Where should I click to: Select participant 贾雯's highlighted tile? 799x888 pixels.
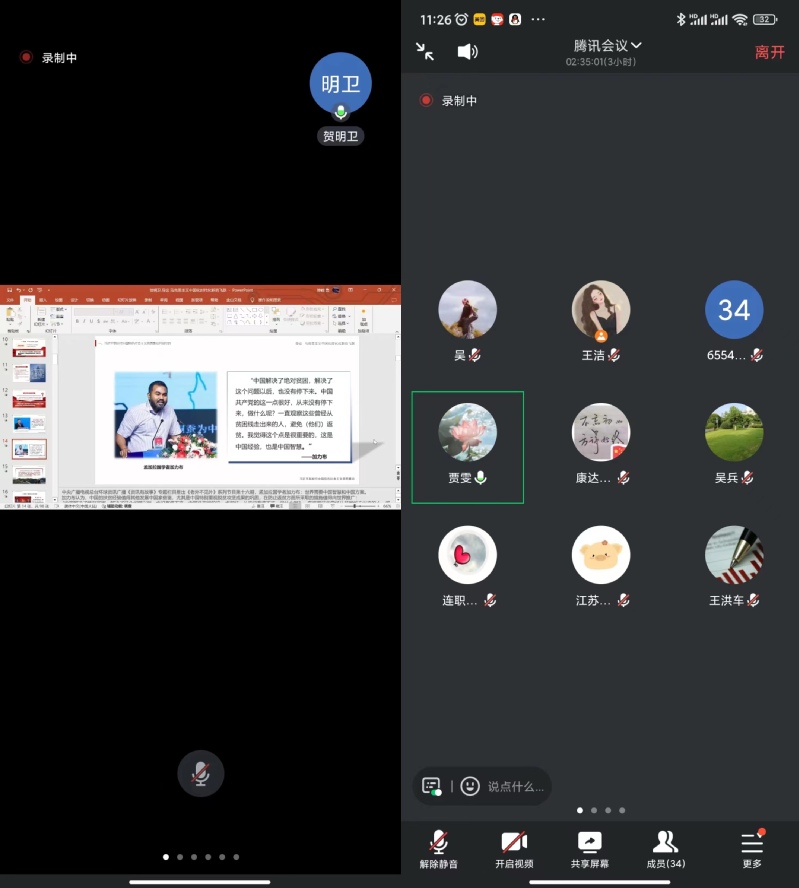468,446
